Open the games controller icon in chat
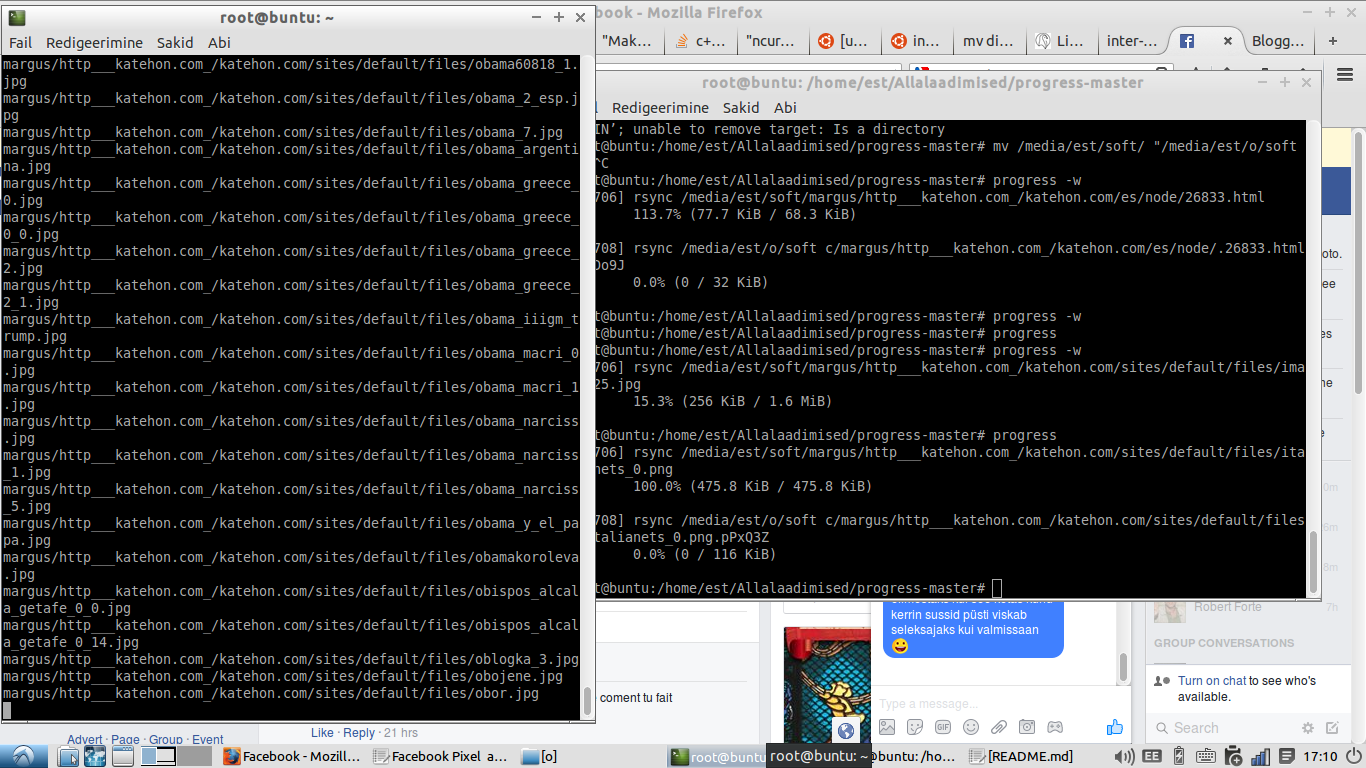 click(1055, 727)
